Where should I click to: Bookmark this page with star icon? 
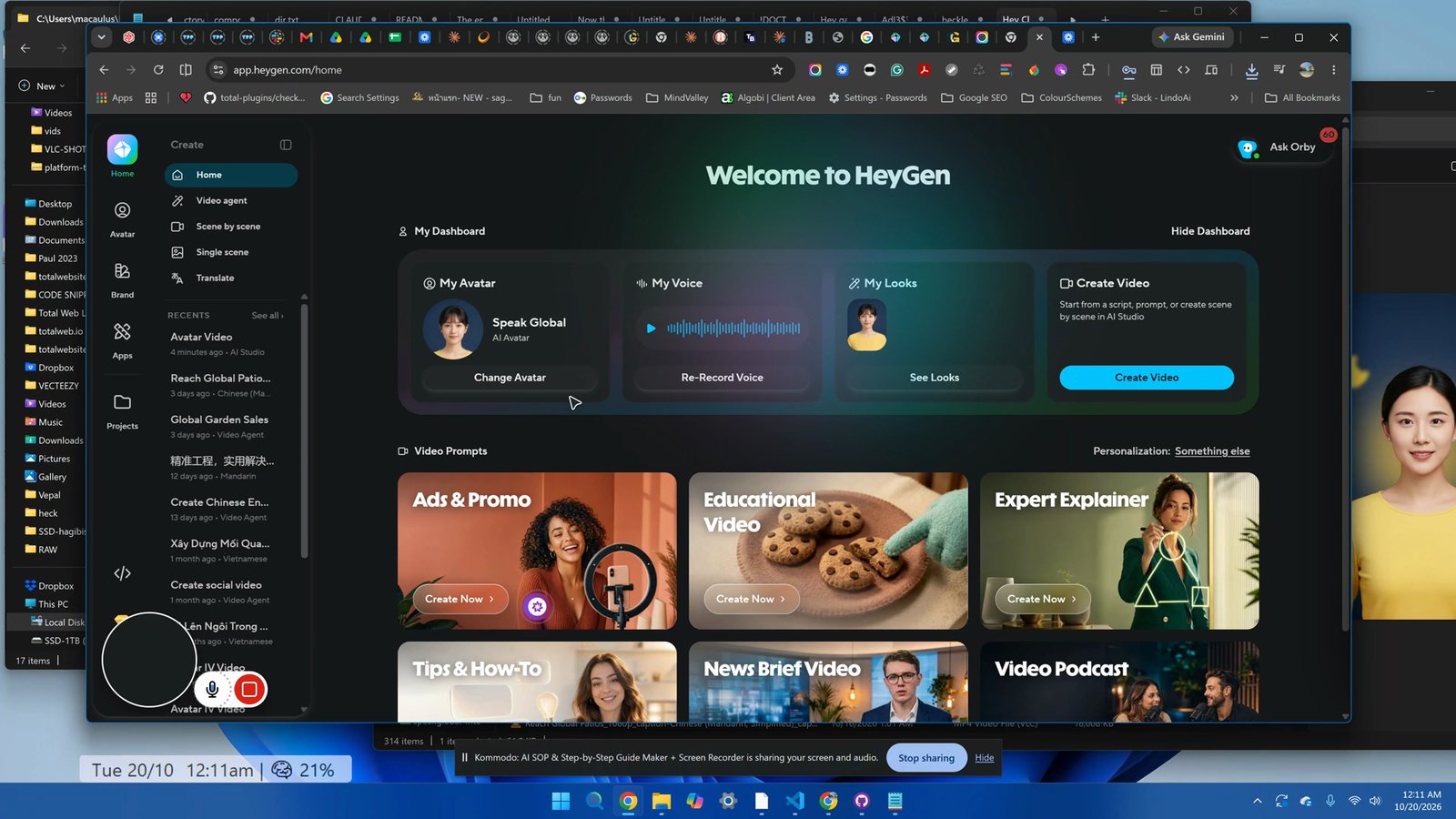coord(777,70)
